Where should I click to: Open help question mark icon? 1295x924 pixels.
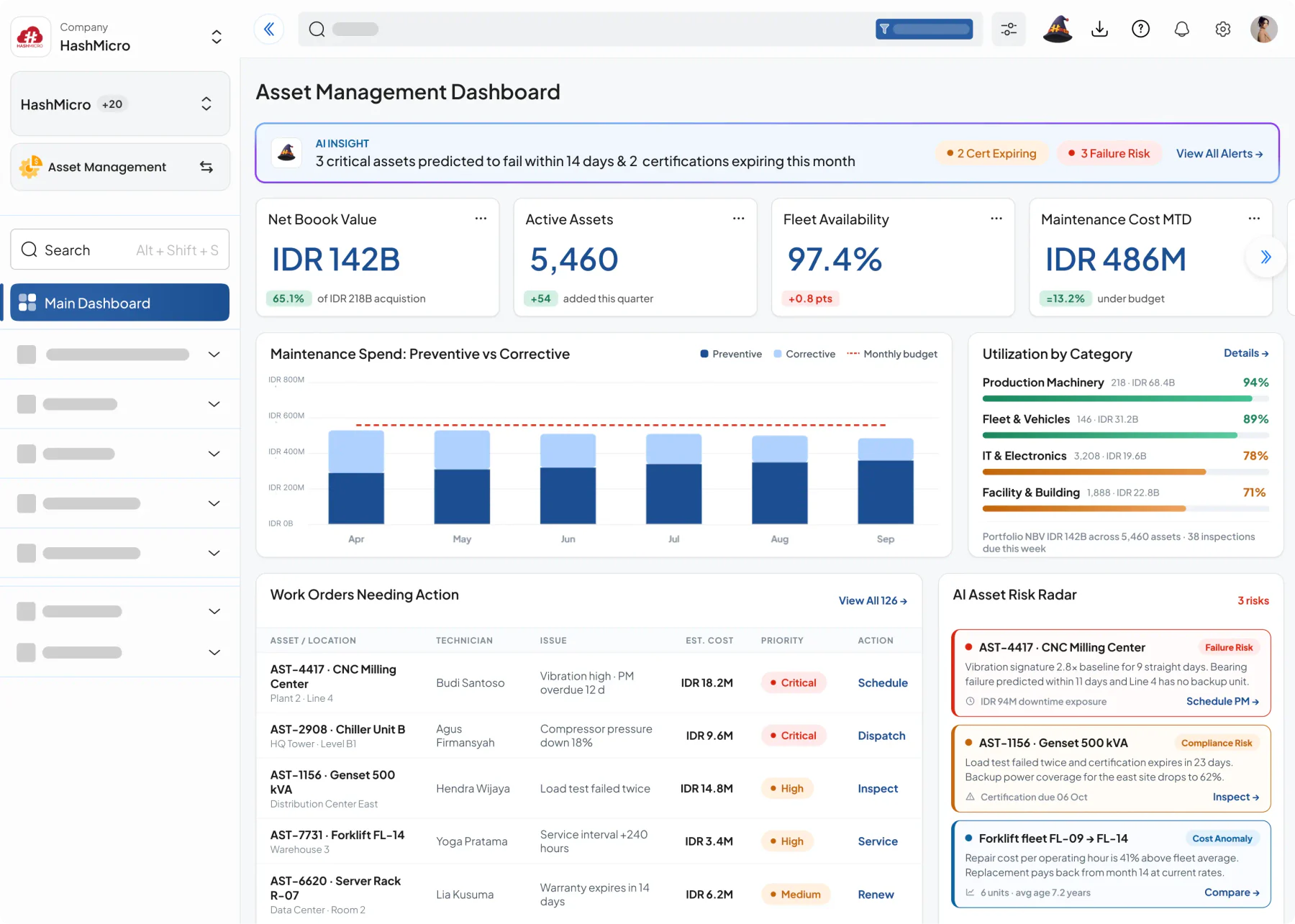coord(1140,29)
